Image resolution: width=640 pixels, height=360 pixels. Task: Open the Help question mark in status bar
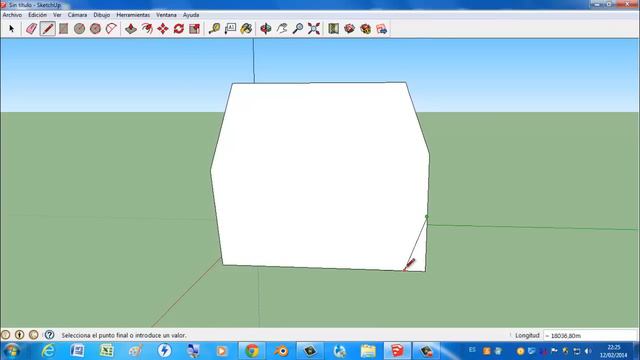49,335
